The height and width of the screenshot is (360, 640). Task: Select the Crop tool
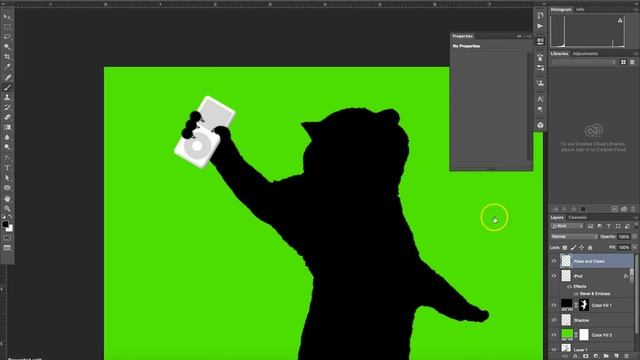tap(7, 57)
